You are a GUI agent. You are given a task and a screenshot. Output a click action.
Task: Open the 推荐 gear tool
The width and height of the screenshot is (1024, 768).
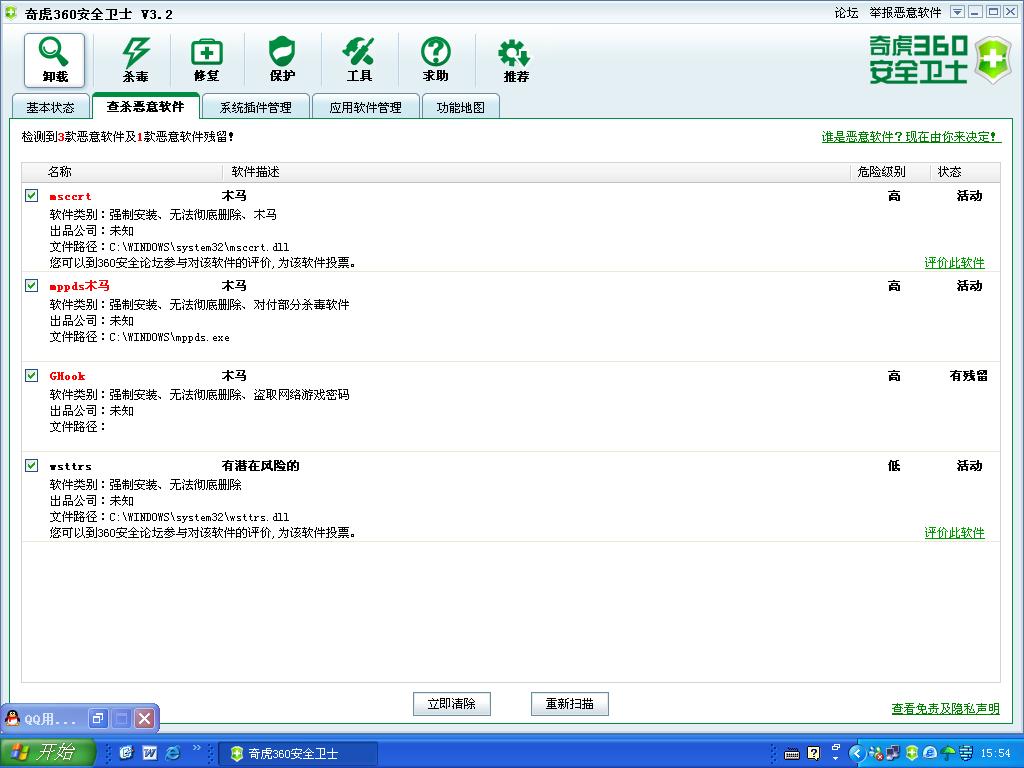click(516, 60)
